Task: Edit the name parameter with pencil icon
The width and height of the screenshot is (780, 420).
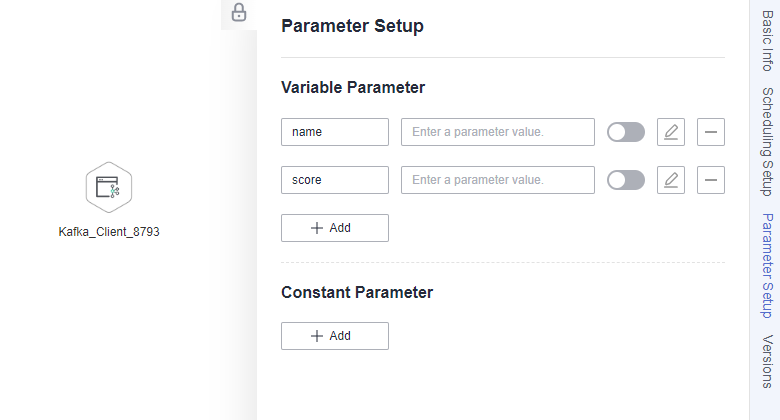Action: pos(671,132)
